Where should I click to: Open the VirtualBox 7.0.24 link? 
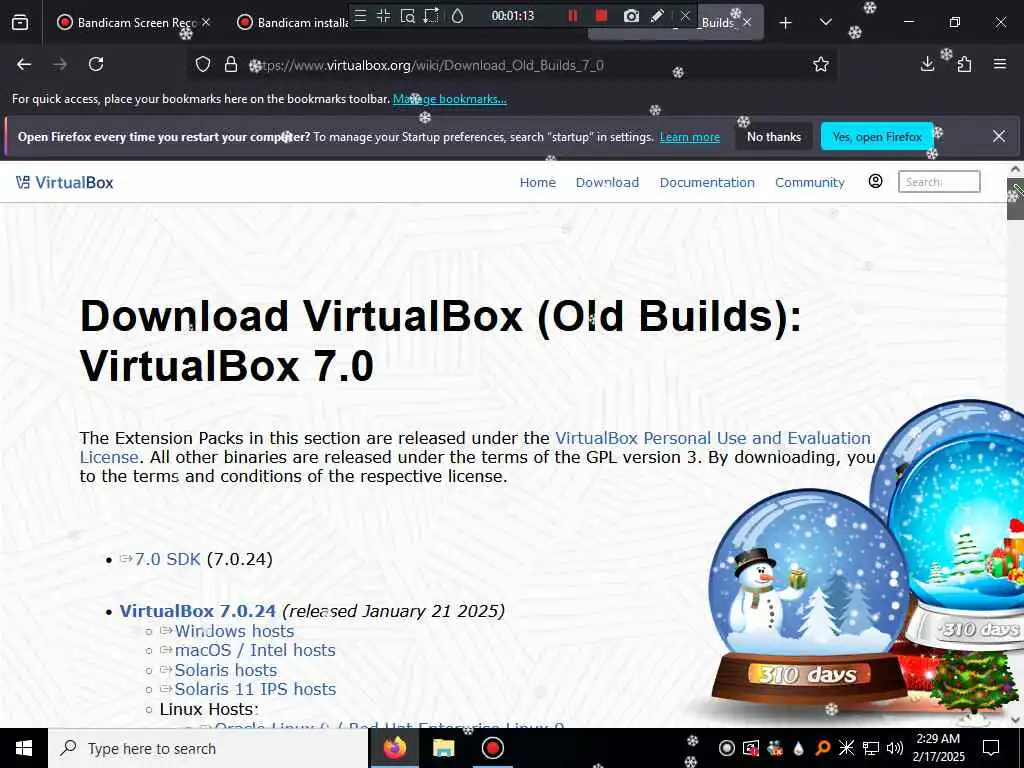pos(197,611)
